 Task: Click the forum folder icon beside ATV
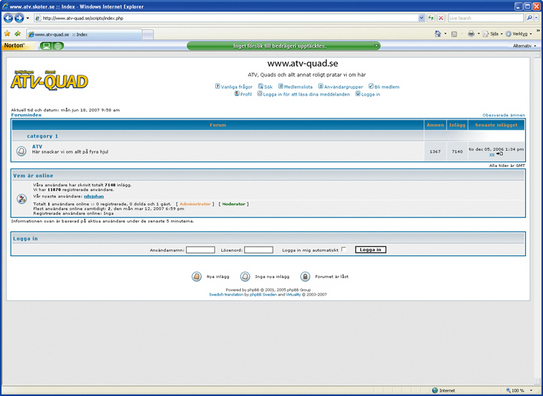(x=21, y=151)
